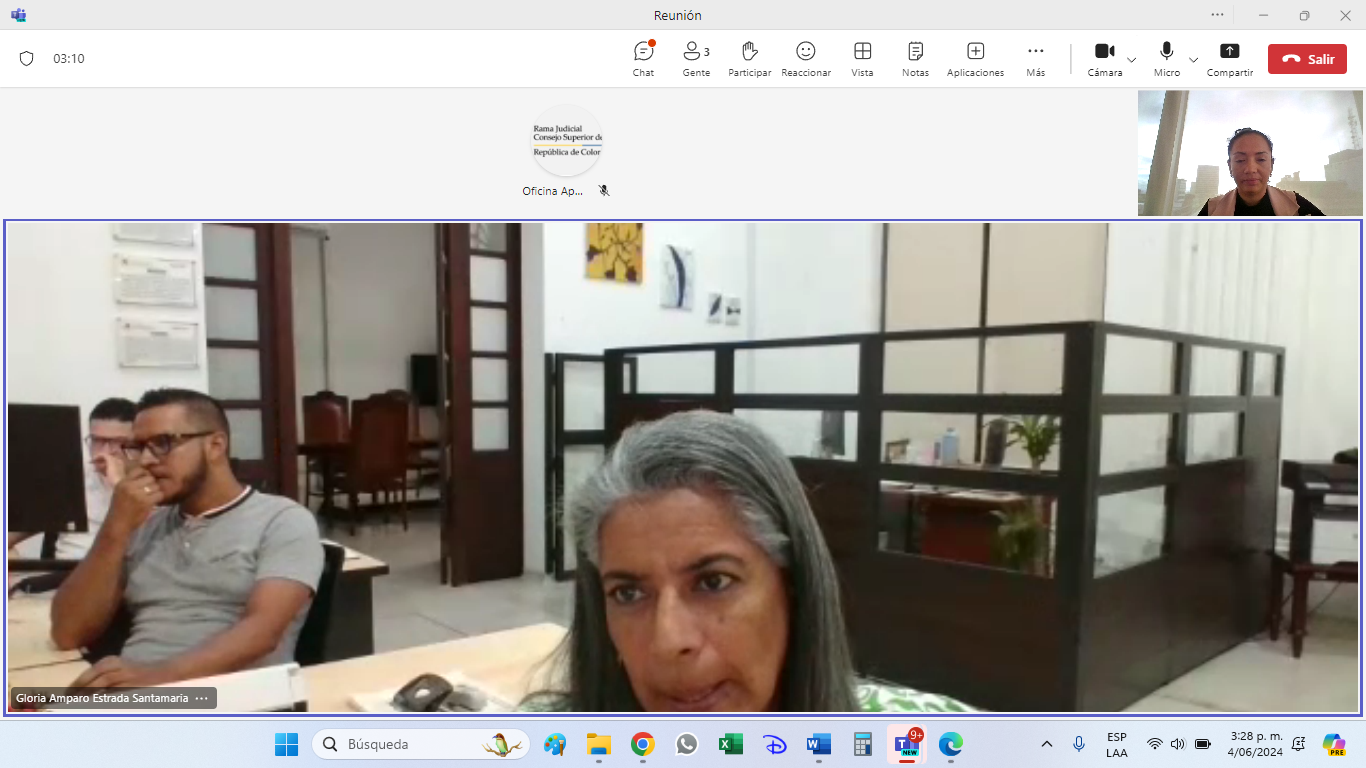Toggle the Cámara on or off
Image resolution: width=1366 pixels, height=768 pixels.
pos(1105,58)
